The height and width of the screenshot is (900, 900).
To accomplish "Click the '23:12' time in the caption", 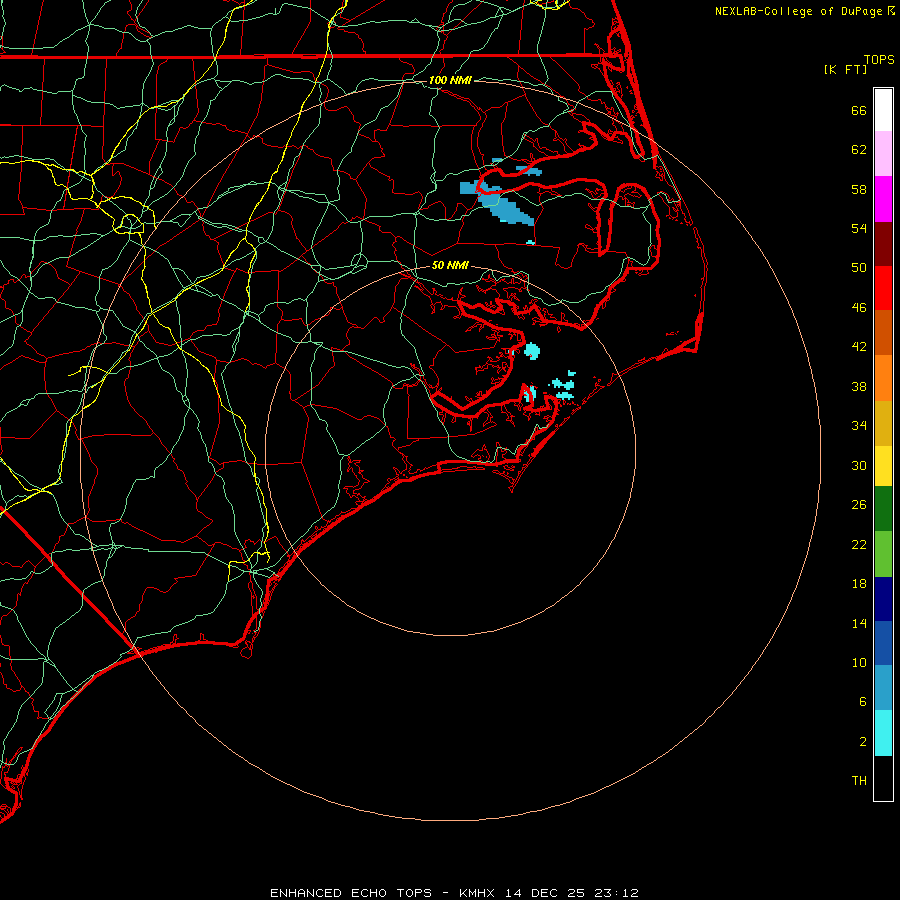I will point(615,893).
